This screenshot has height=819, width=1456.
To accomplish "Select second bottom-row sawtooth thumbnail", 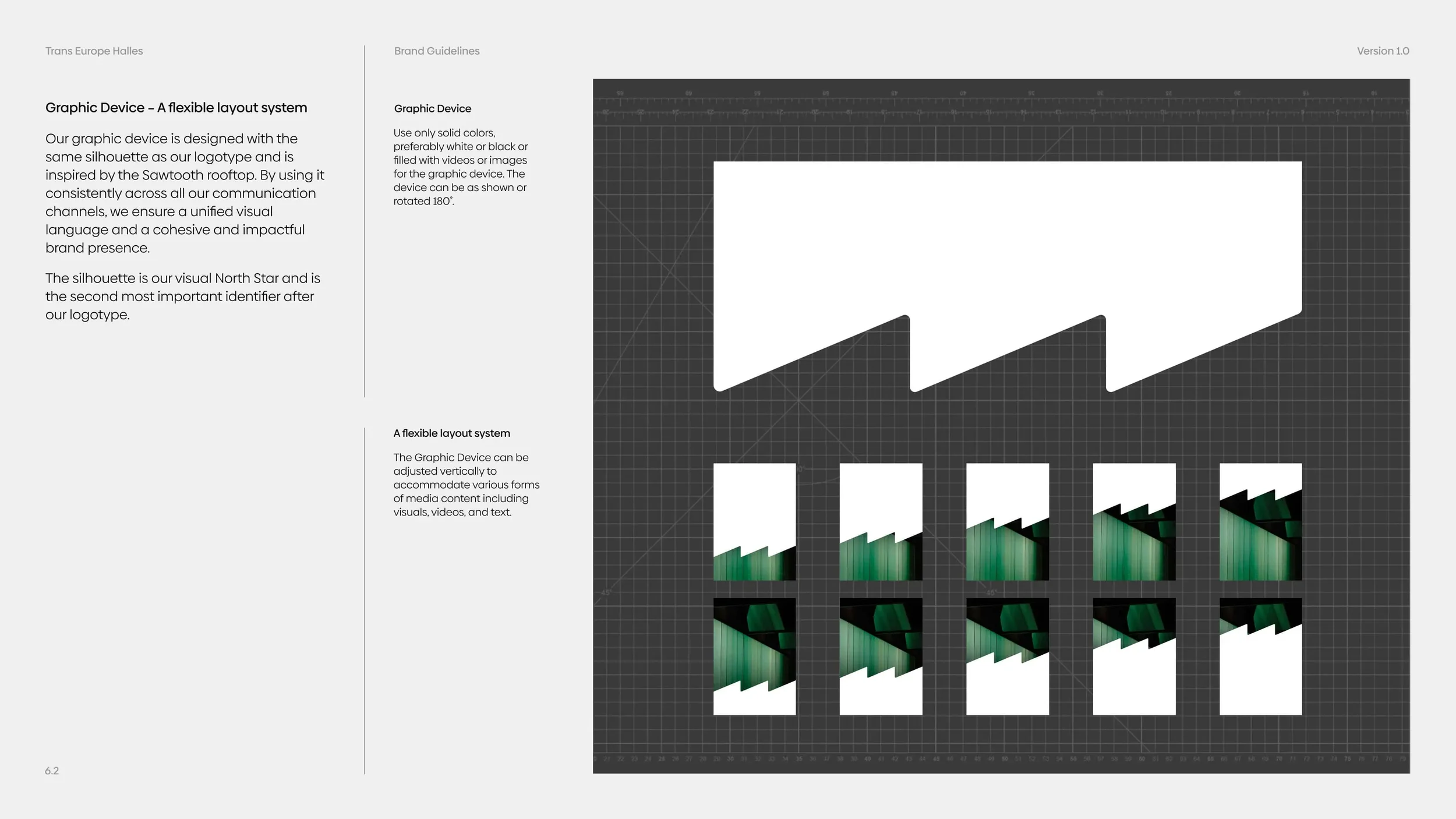I will pos(881,656).
